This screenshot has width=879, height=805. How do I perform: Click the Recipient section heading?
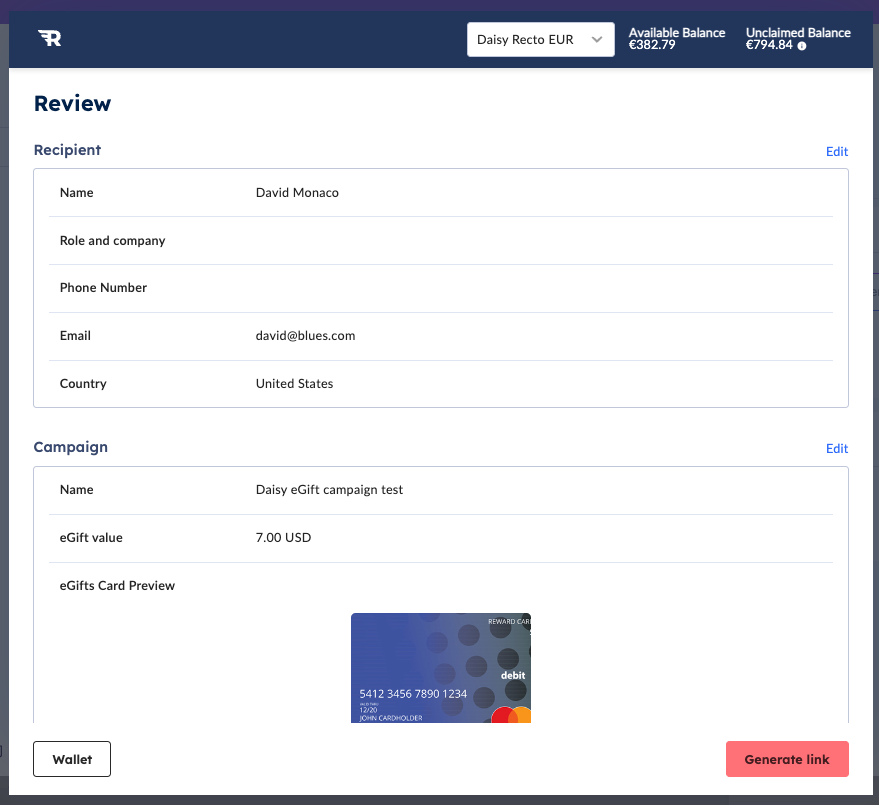(x=67, y=150)
